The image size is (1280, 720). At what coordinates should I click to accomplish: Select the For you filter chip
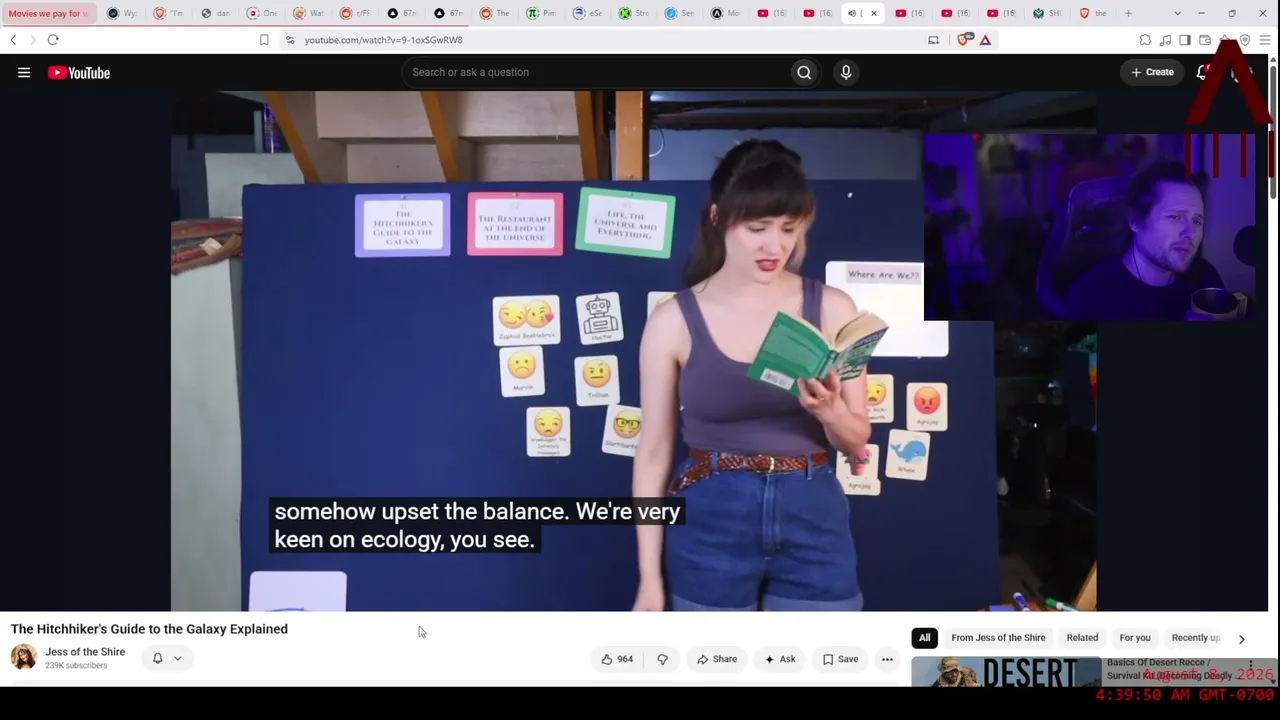1135,638
